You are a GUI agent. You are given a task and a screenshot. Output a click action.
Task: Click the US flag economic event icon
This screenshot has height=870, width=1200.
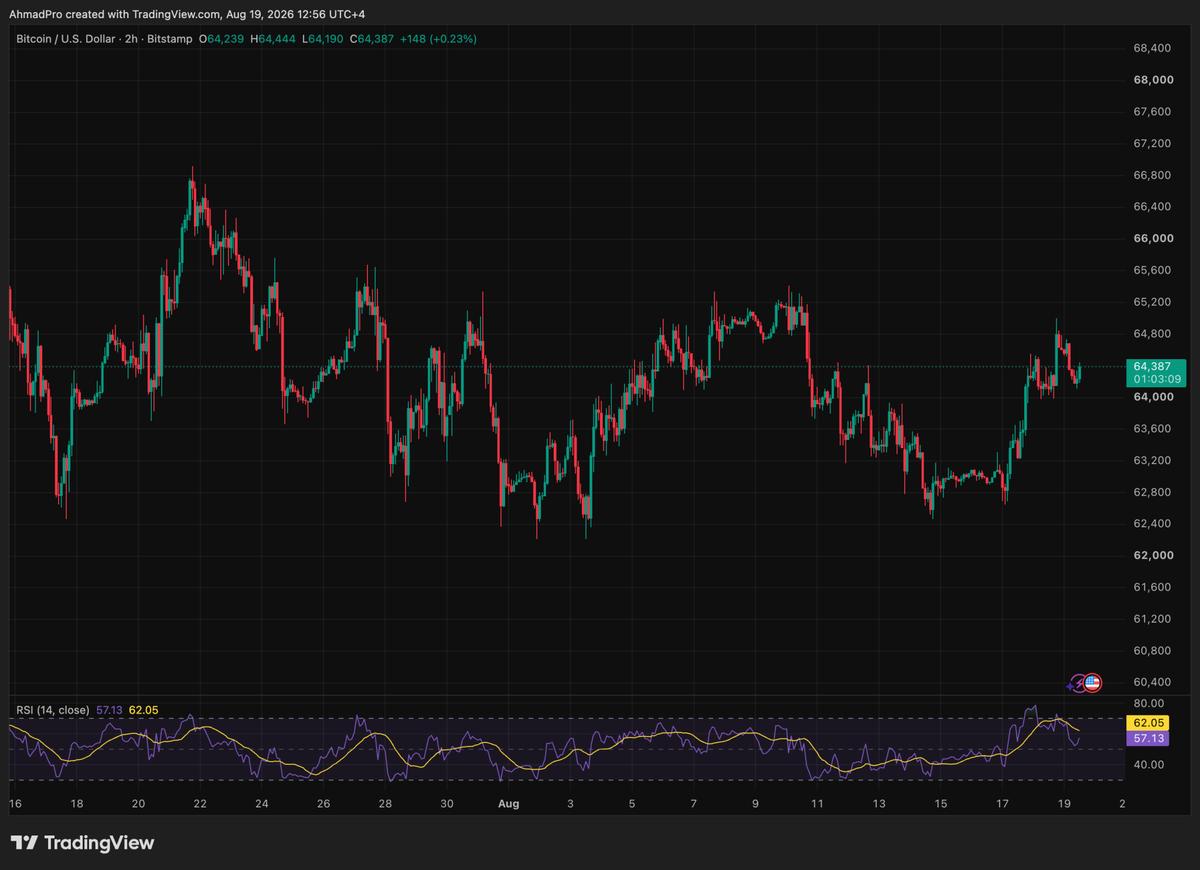pos(1092,683)
